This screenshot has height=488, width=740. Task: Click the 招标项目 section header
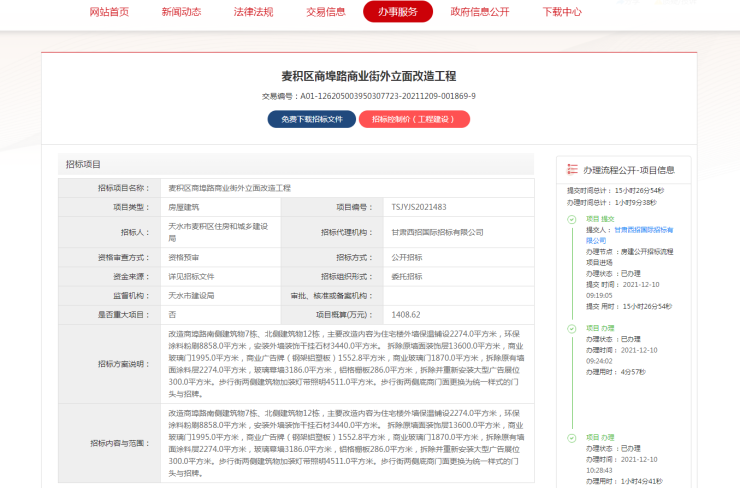(83, 164)
